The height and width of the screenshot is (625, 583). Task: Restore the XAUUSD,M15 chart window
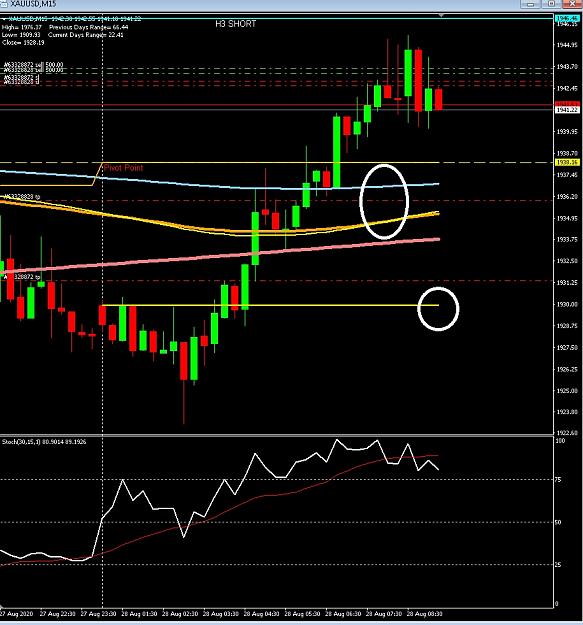coord(552,4)
